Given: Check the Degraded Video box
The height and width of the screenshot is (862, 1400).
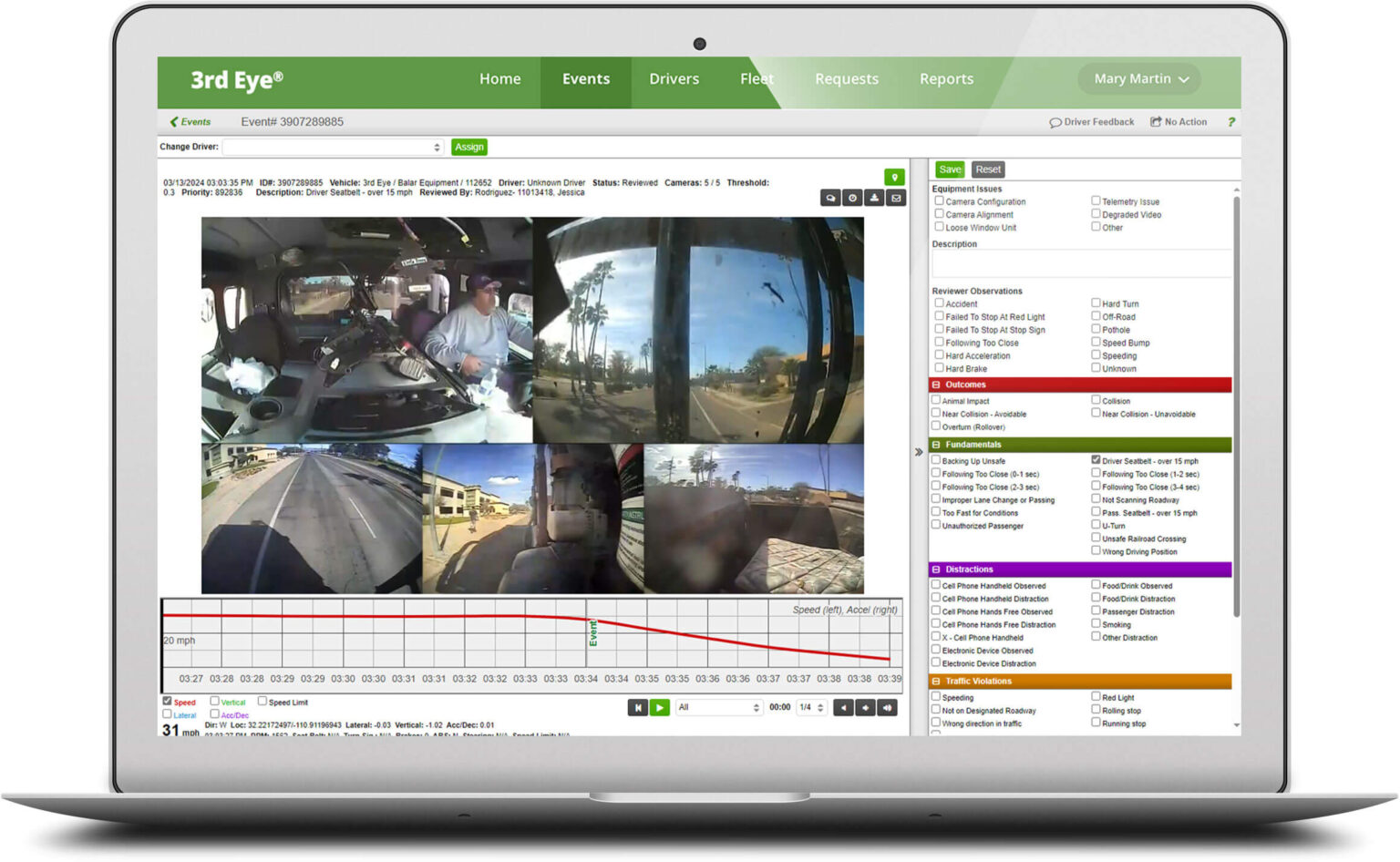Looking at the screenshot, I should point(1096,213).
